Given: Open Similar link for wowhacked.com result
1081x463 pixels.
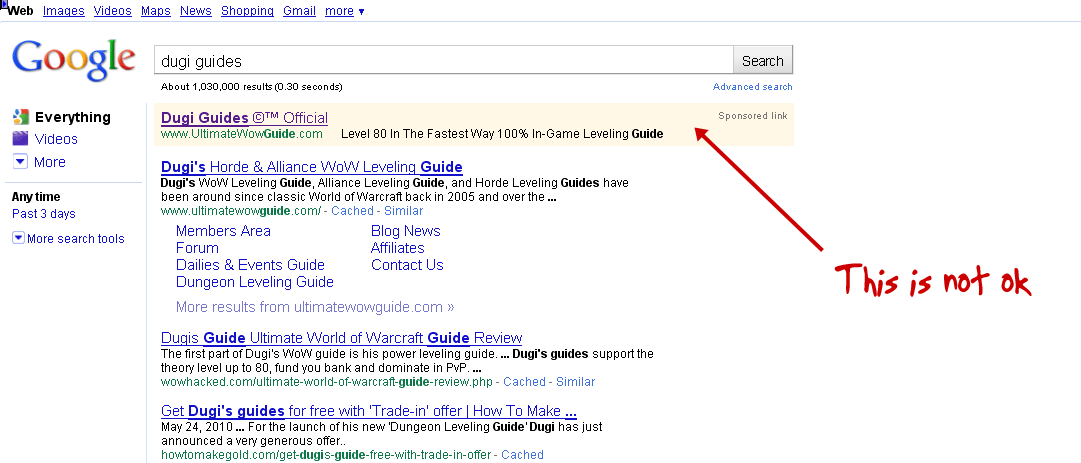Looking at the screenshot, I should click(x=576, y=382).
